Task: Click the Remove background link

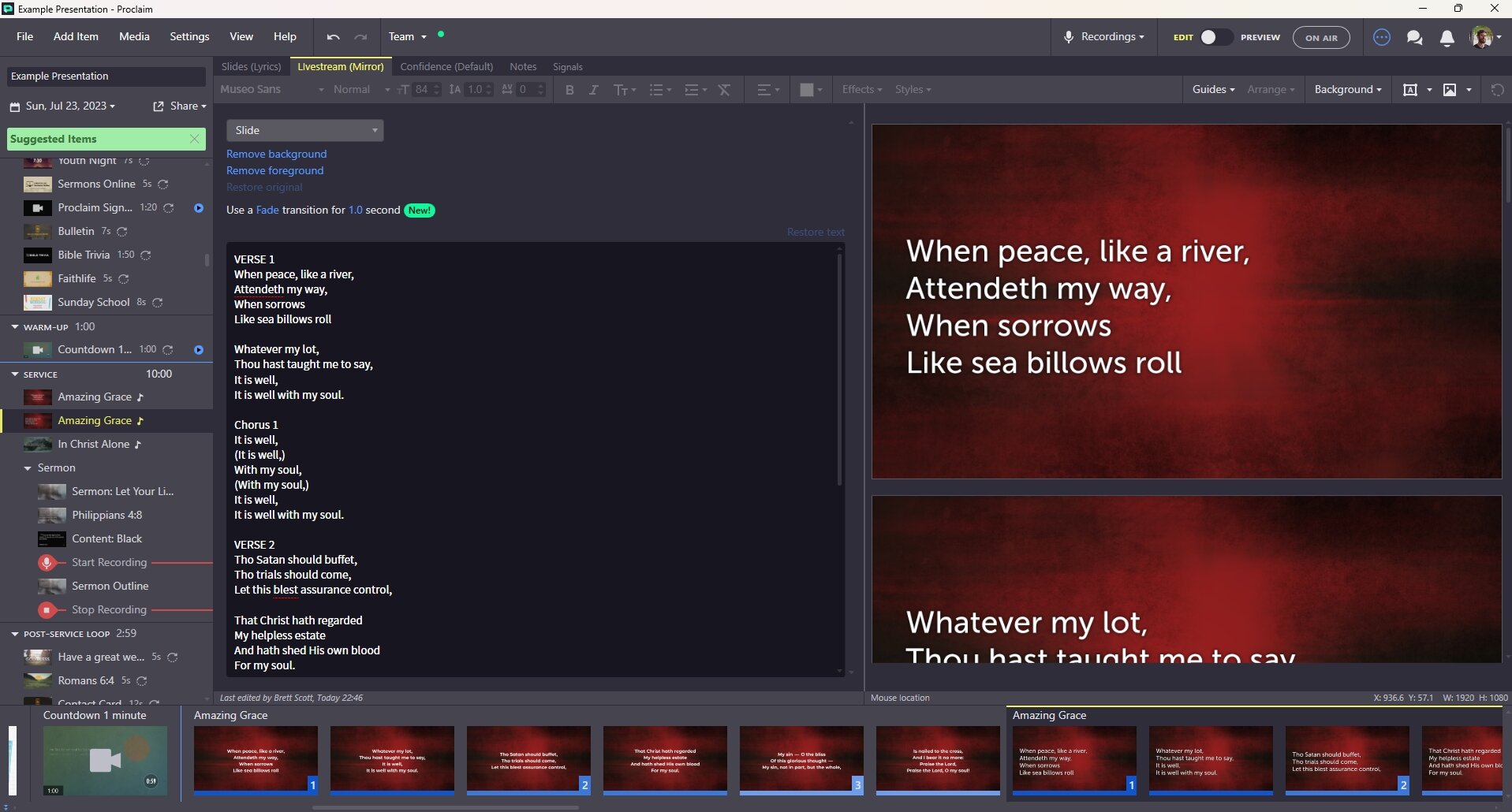Action: pos(275,154)
